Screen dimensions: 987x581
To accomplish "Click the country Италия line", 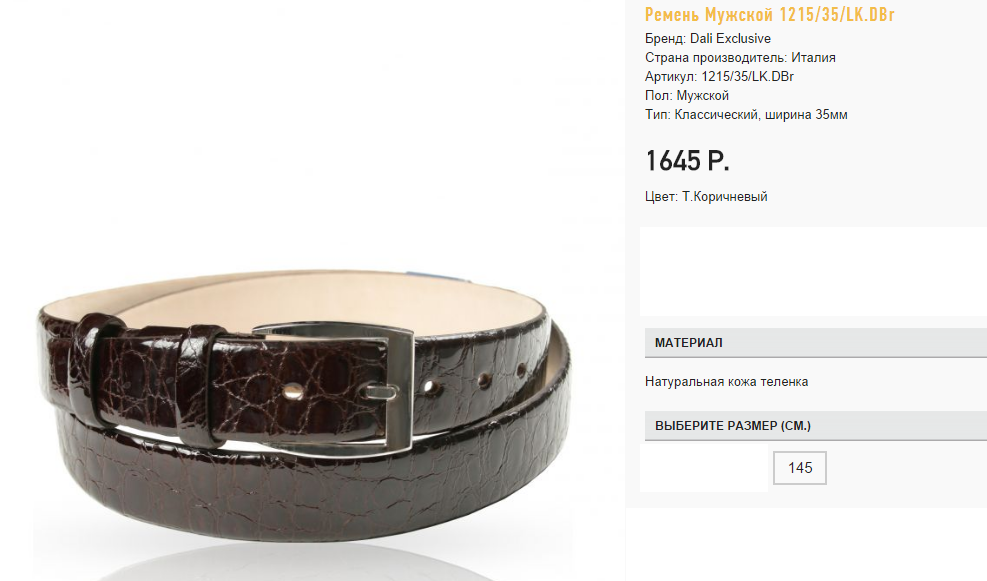I will point(740,57).
